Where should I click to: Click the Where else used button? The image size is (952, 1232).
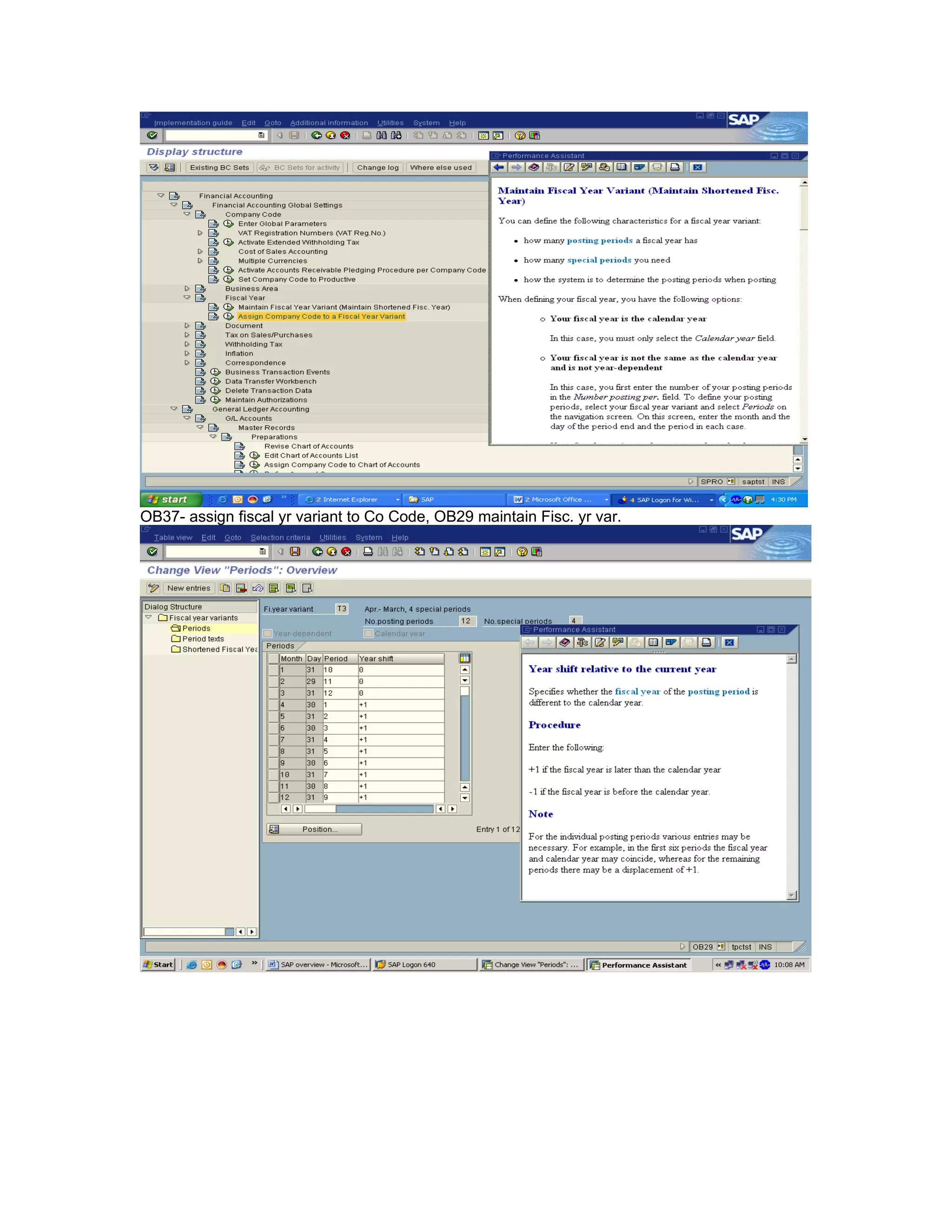[441, 167]
